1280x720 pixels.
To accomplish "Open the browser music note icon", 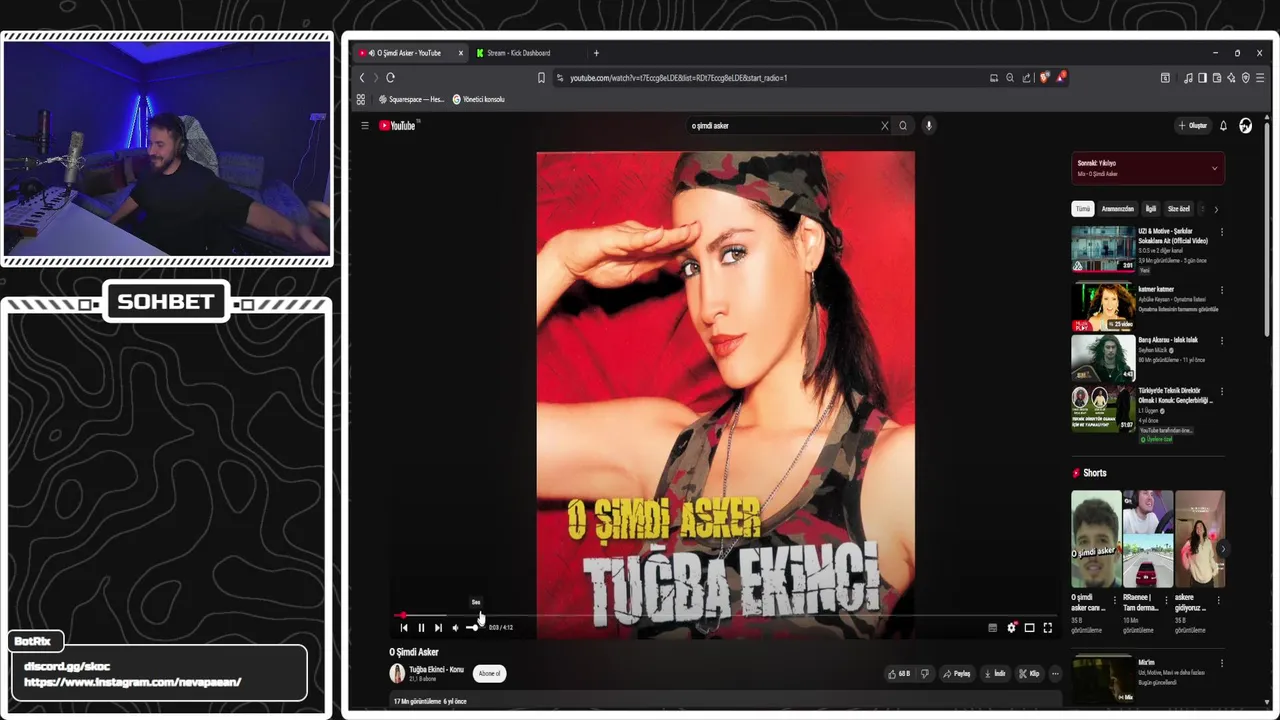I will click(x=1187, y=78).
